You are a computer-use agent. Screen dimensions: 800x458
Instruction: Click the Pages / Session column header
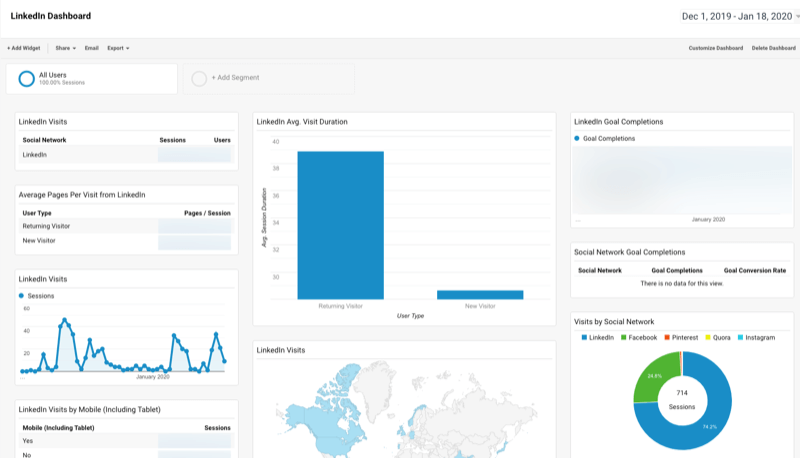click(x=207, y=213)
